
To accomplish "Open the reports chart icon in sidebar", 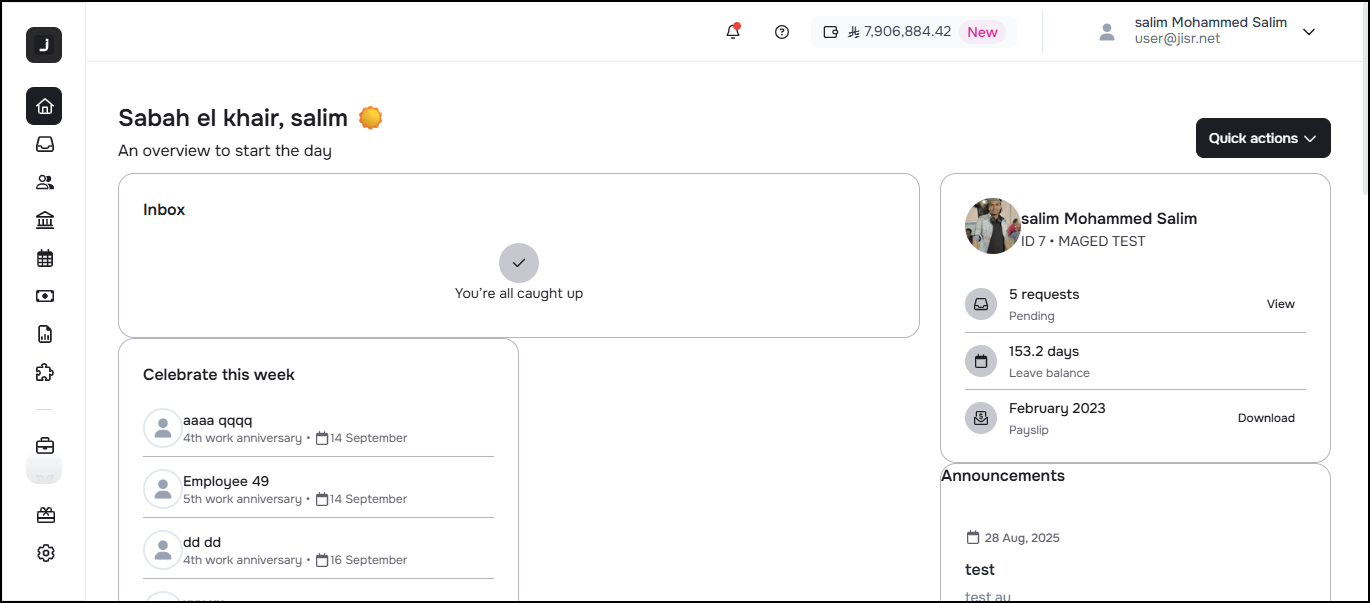I will click(x=44, y=334).
